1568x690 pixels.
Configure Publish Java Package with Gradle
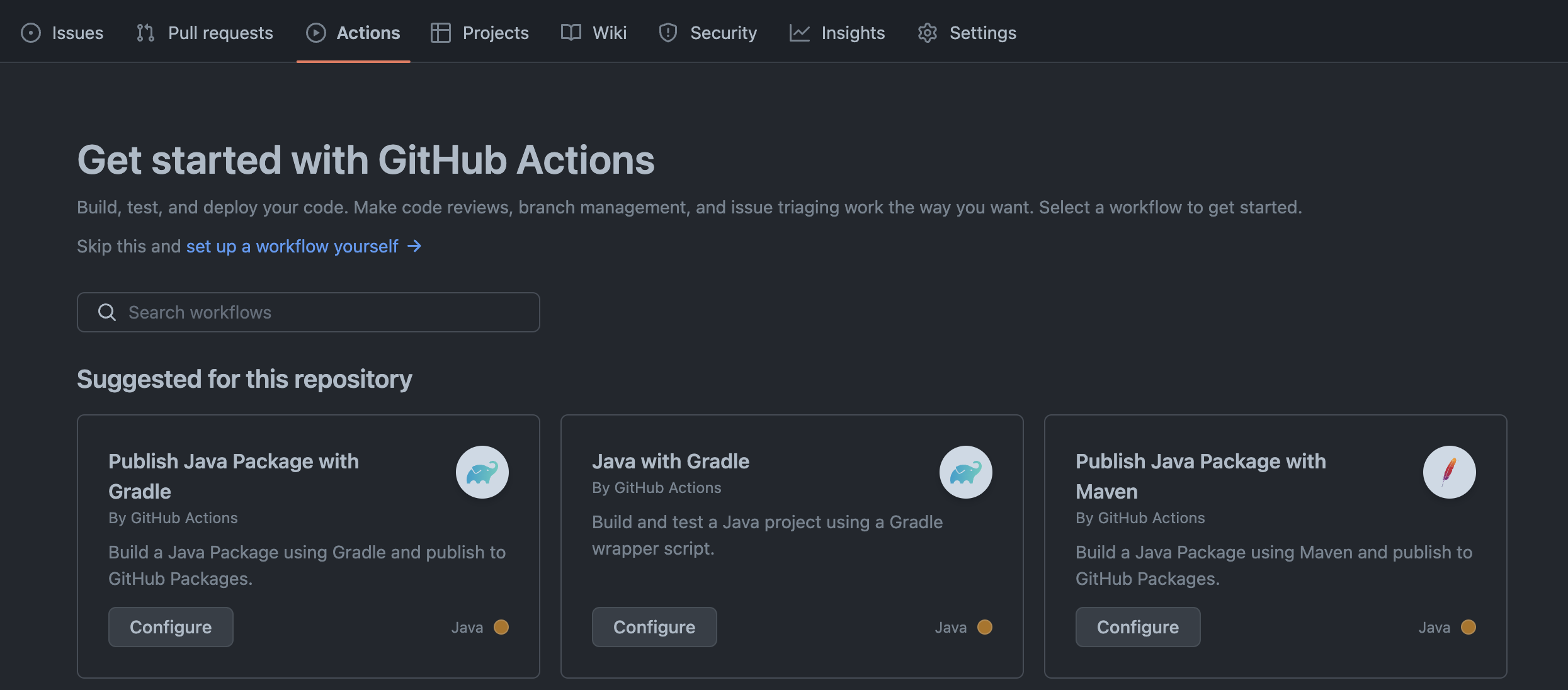[171, 627]
